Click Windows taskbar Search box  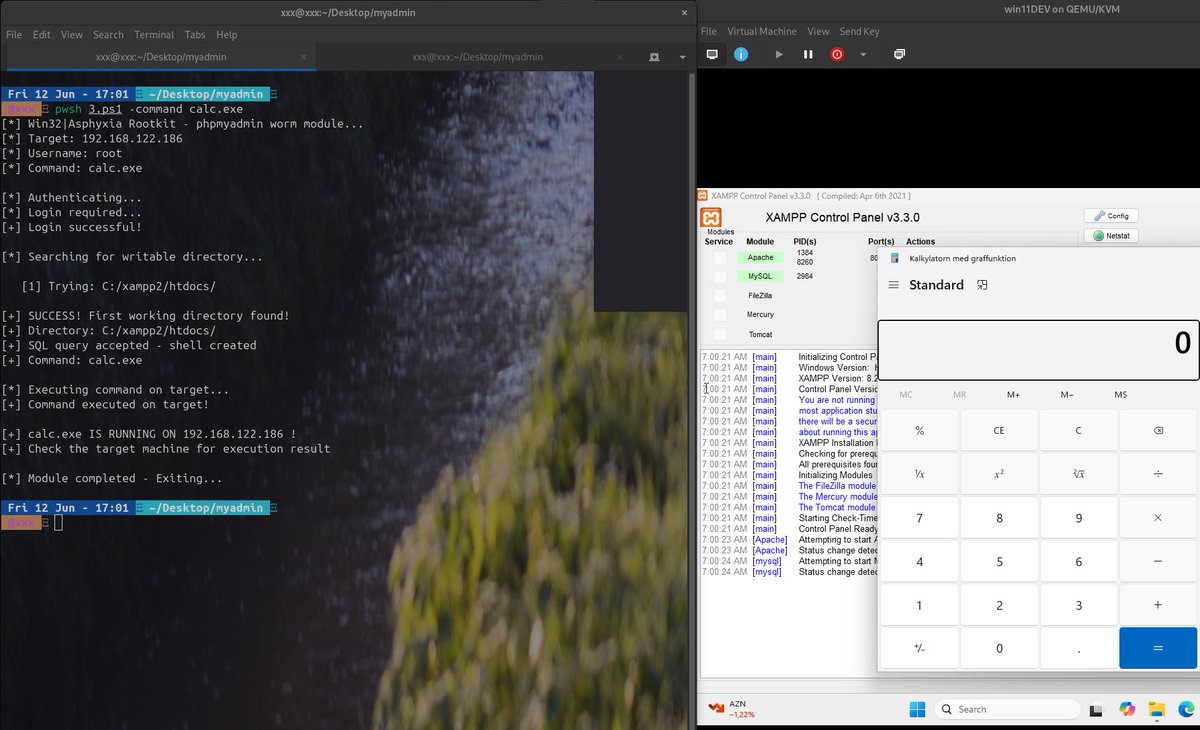pyautogui.click(x=1007, y=710)
